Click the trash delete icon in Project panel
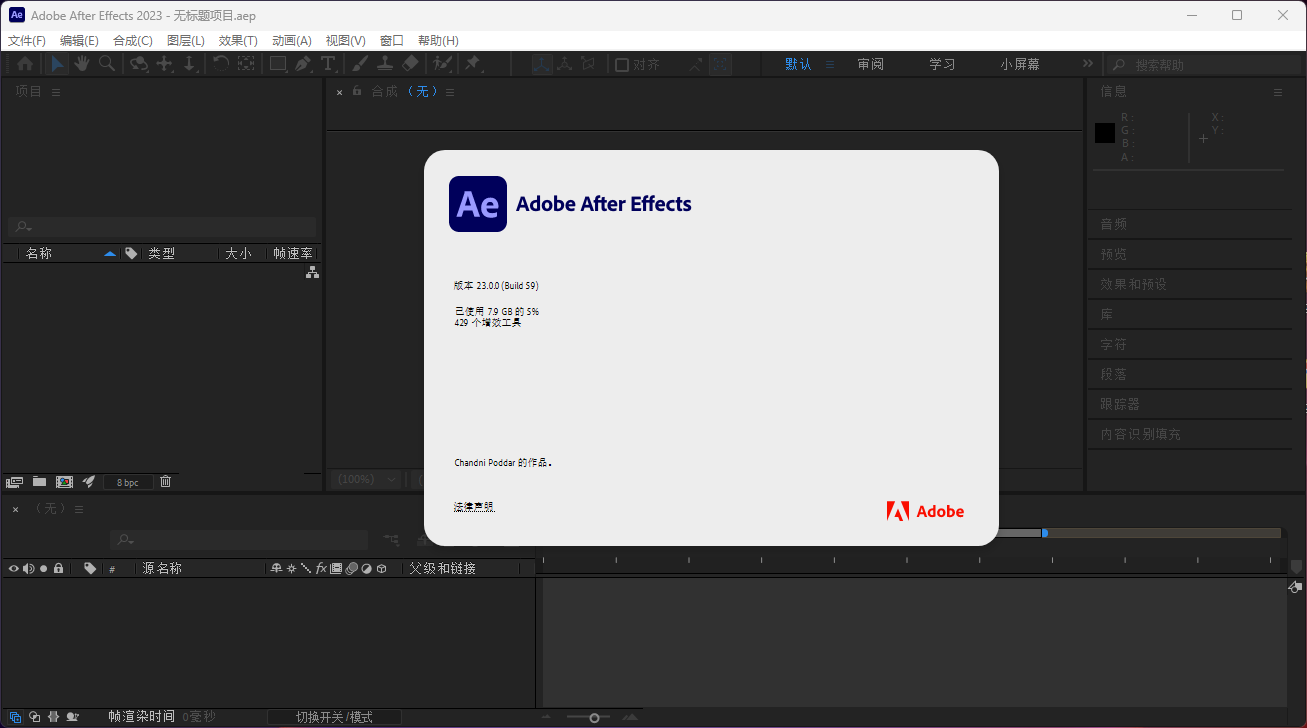 coord(166,482)
